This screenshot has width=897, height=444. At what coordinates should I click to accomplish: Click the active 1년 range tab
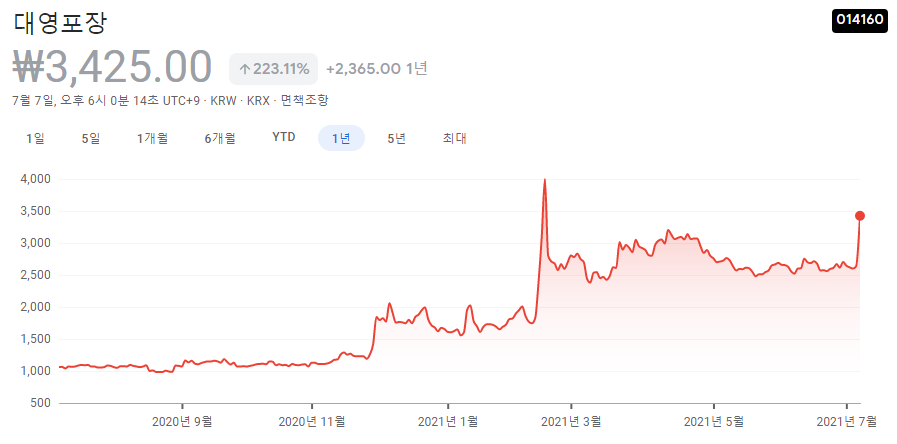(x=341, y=138)
